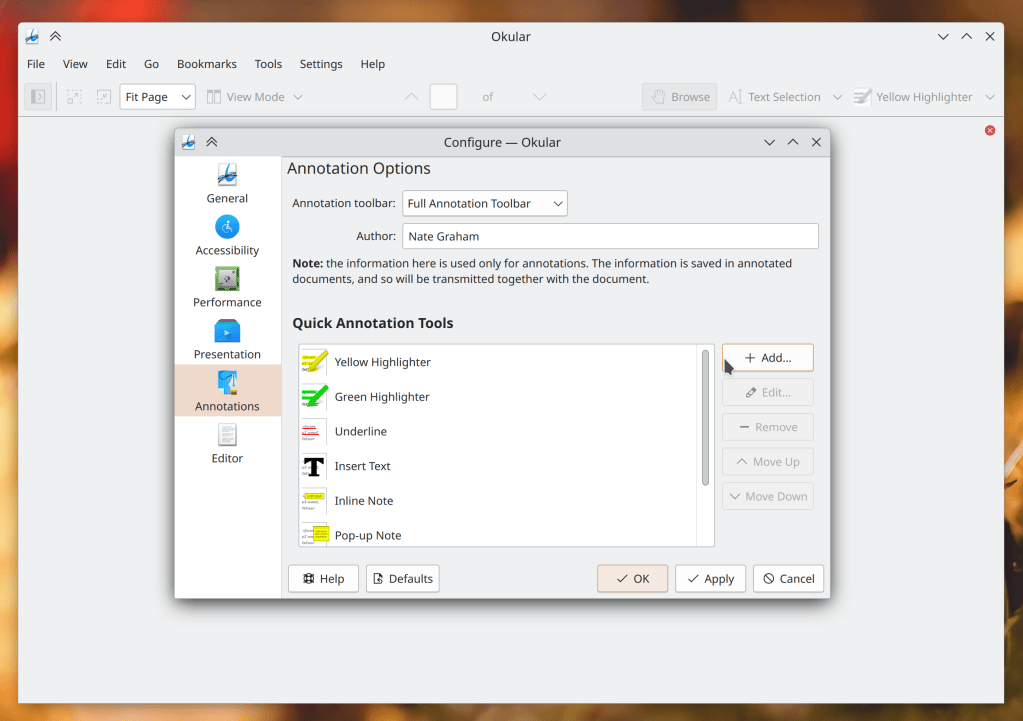
Task: Open the Editor settings page
Action: coord(227,444)
